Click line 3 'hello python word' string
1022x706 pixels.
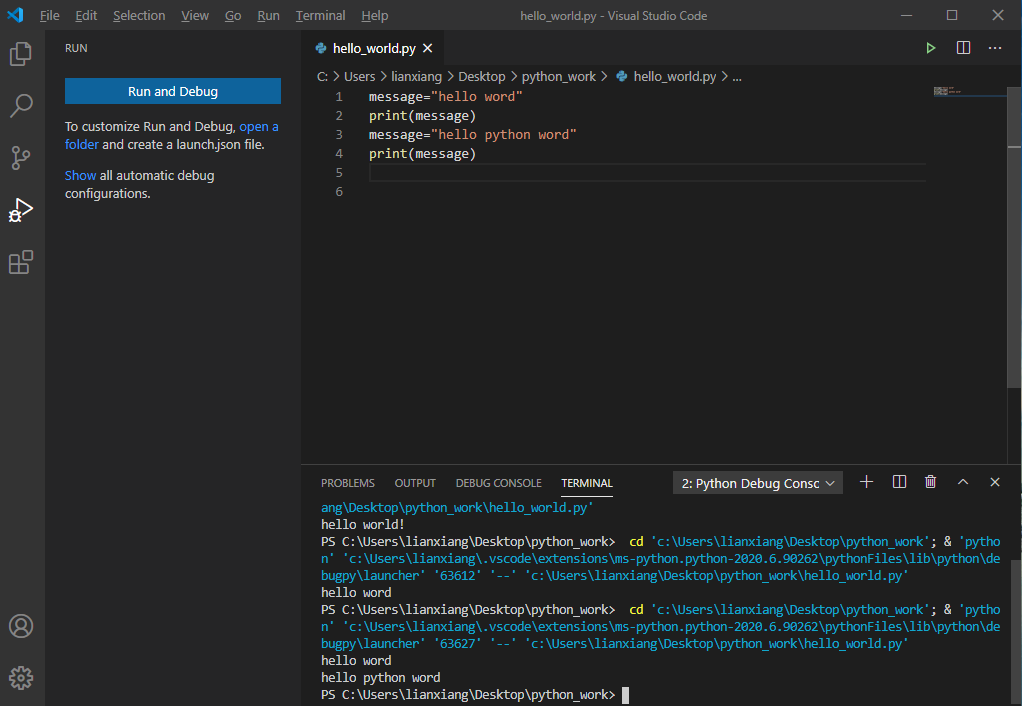503,134
